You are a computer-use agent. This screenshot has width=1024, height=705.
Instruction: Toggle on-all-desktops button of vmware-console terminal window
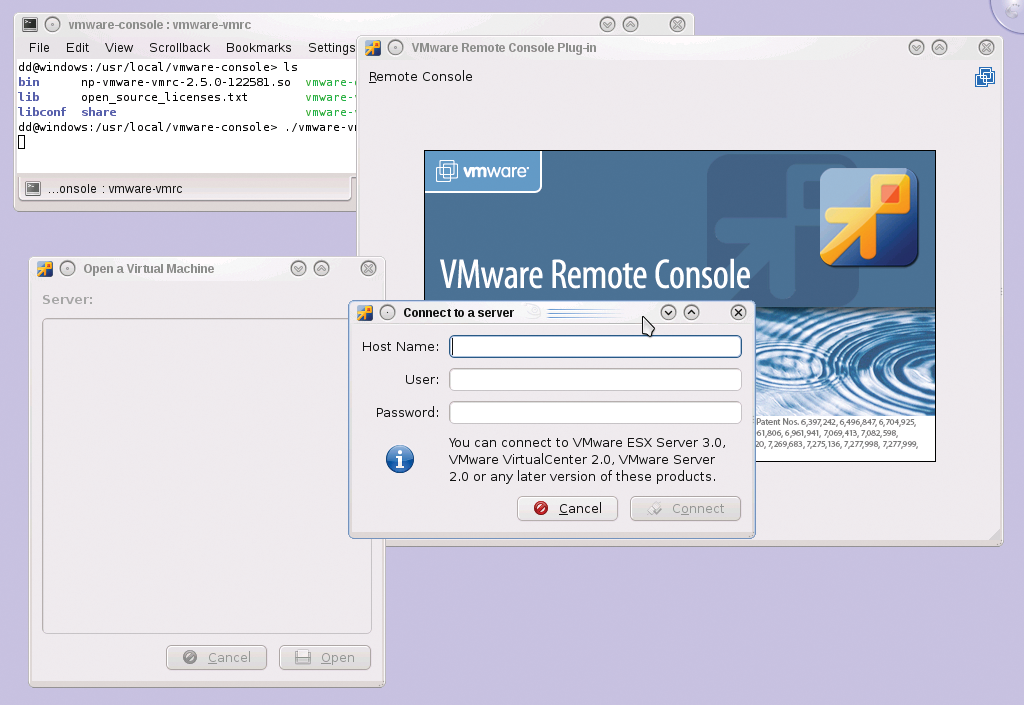53,25
